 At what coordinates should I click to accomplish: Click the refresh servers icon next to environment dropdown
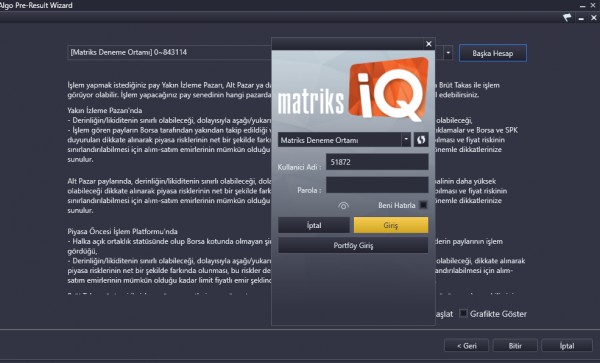click(x=421, y=140)
